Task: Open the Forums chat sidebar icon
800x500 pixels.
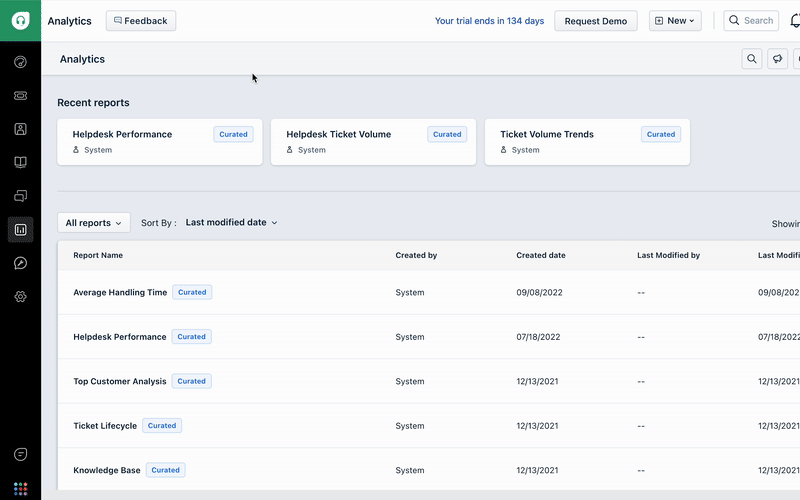Action: pos(20,196)
